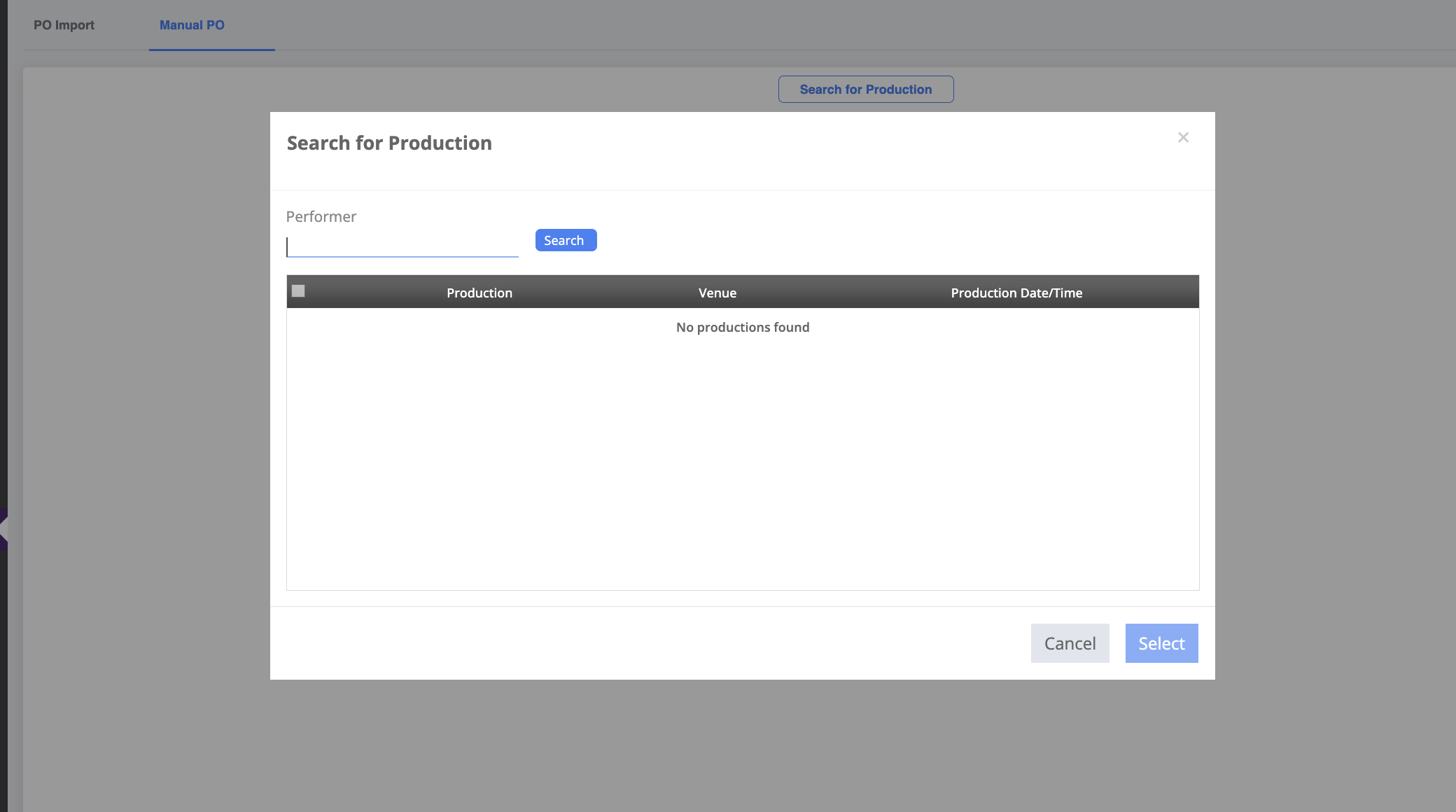The width and height of the screenshot is (1456, 812).
Task: Sort by Production Date/Time column header
Action: (1016, 293)
